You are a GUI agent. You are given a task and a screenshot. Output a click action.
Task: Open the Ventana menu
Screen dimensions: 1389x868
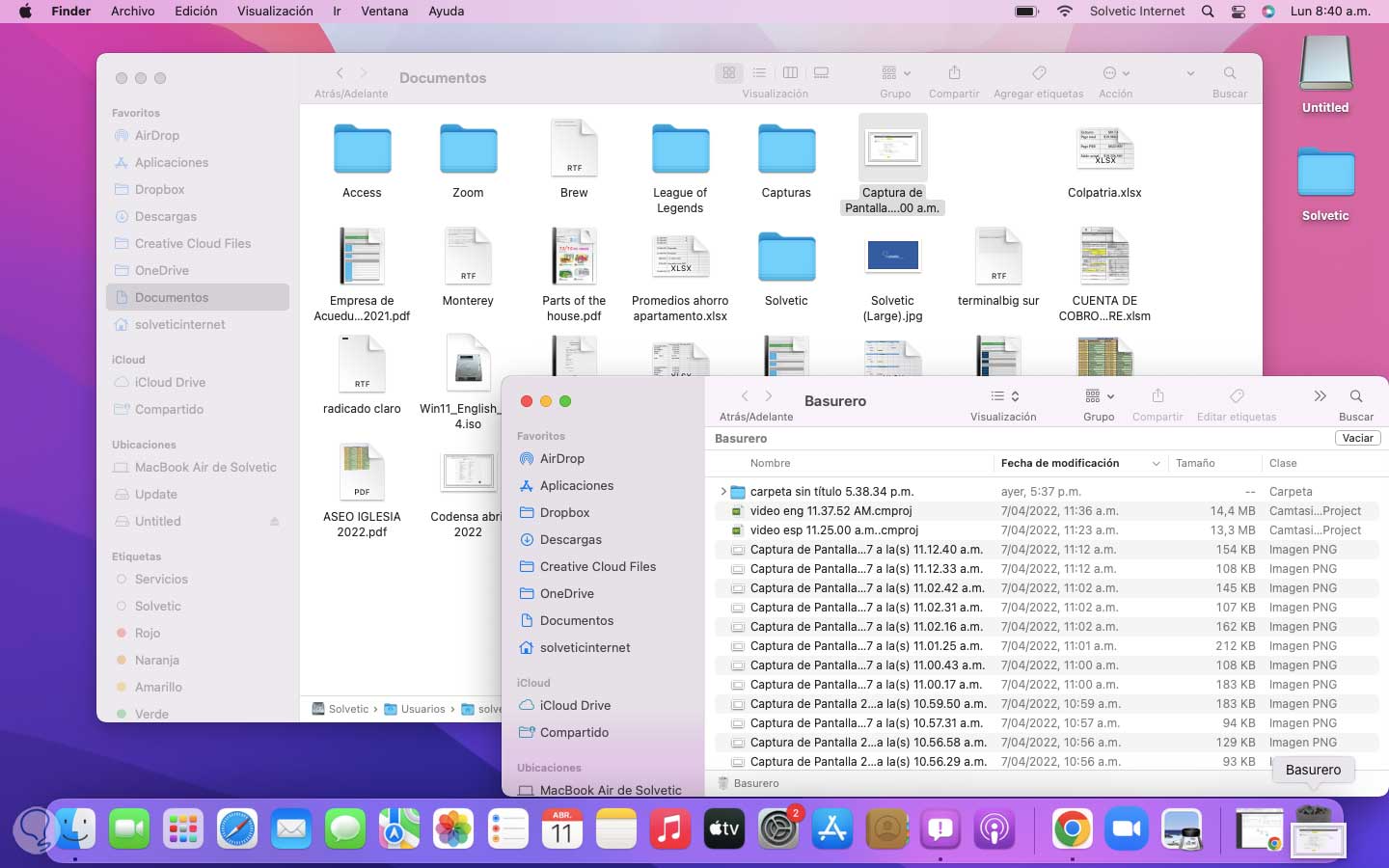385,12
